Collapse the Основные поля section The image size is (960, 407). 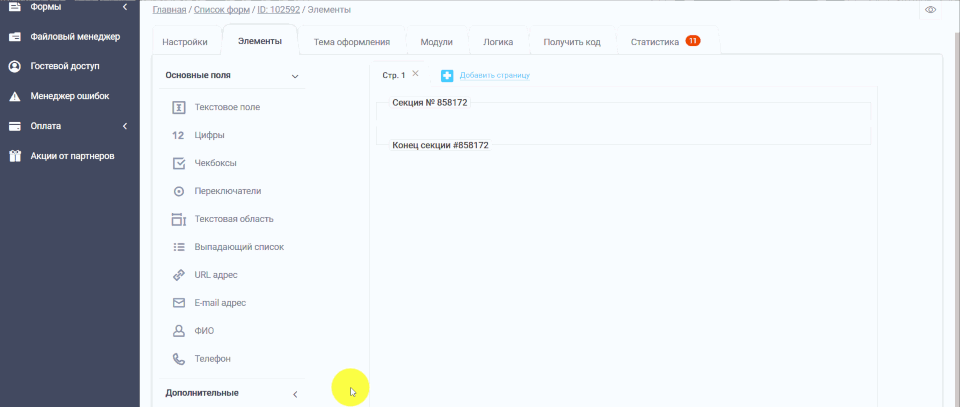point(295,76)
